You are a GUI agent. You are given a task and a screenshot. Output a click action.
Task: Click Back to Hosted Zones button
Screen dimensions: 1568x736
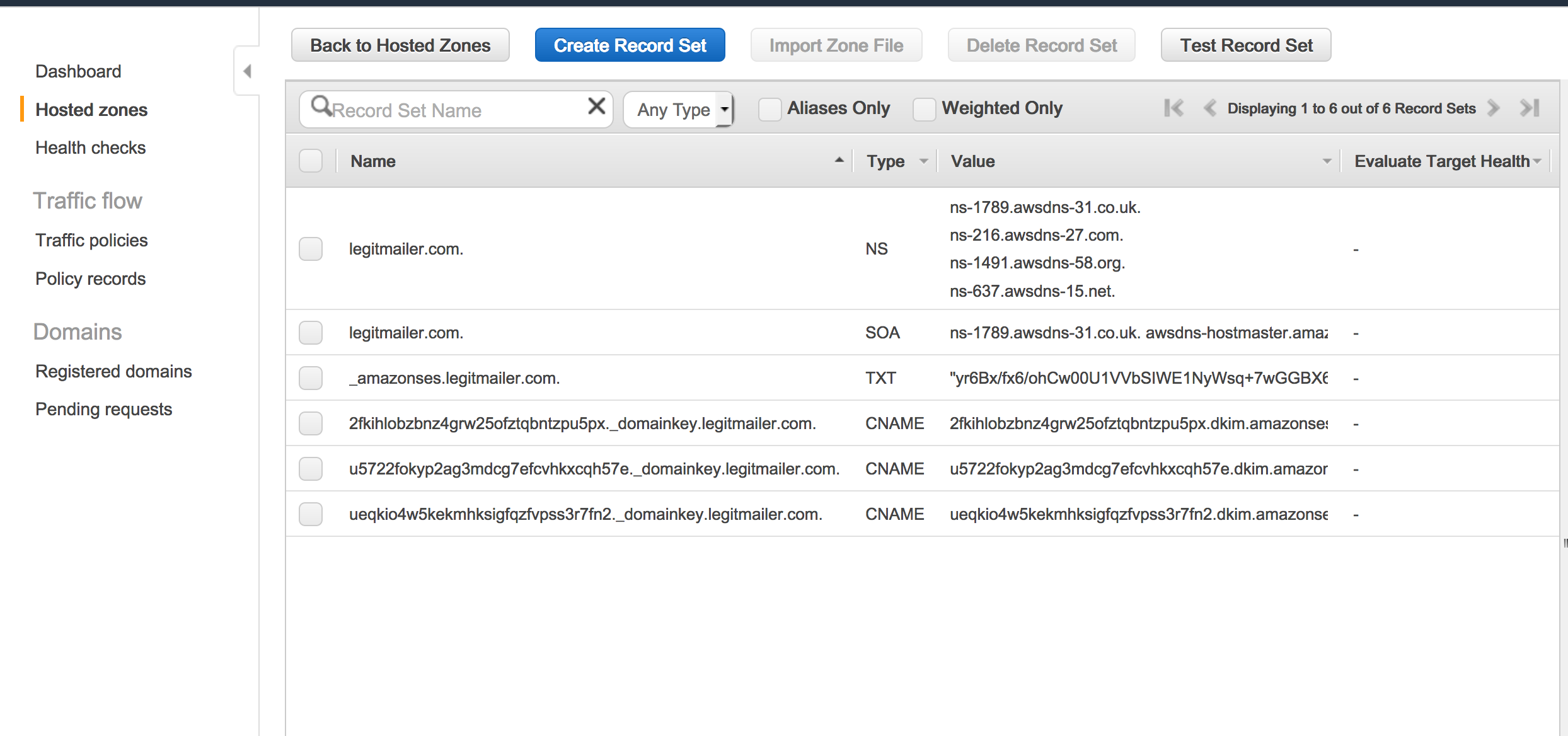(400, 45)
